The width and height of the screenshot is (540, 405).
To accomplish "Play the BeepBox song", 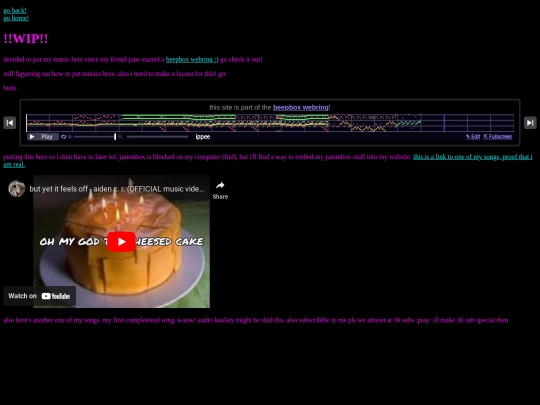I will click(43, 137).
